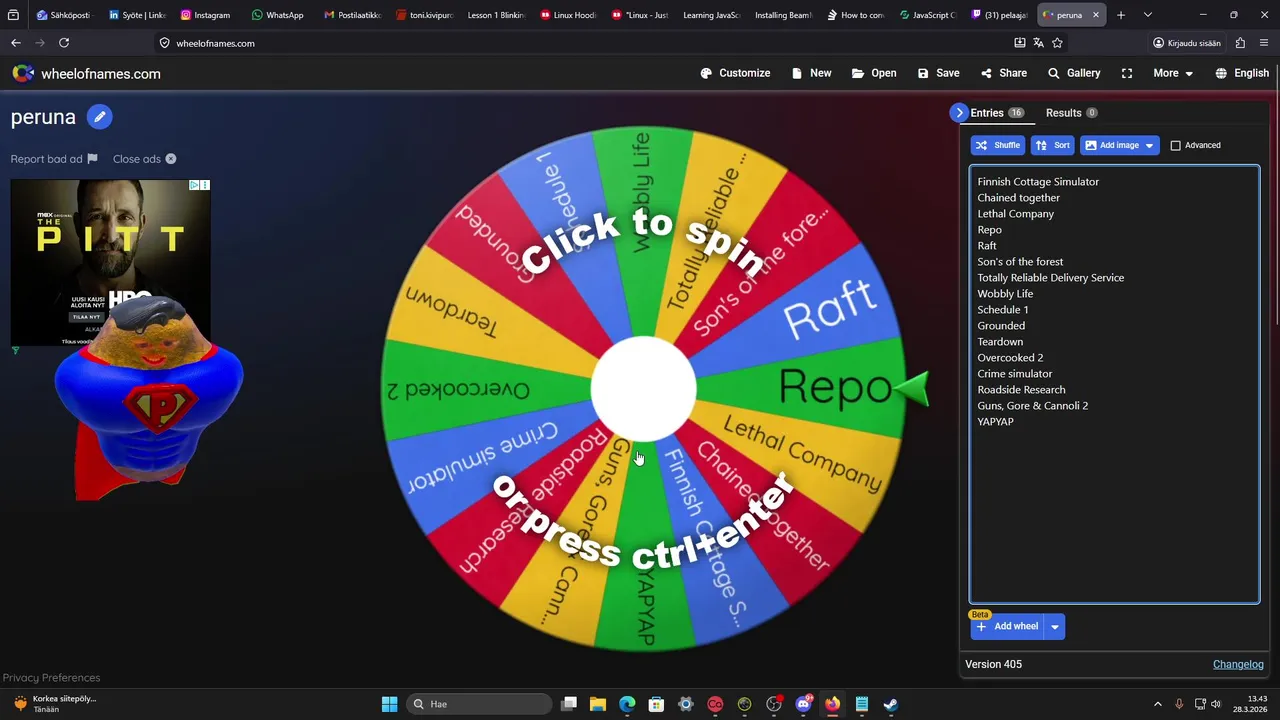Open Privacy Preferences
This screenshot has width=1280, height=720.
pos(51,677)
